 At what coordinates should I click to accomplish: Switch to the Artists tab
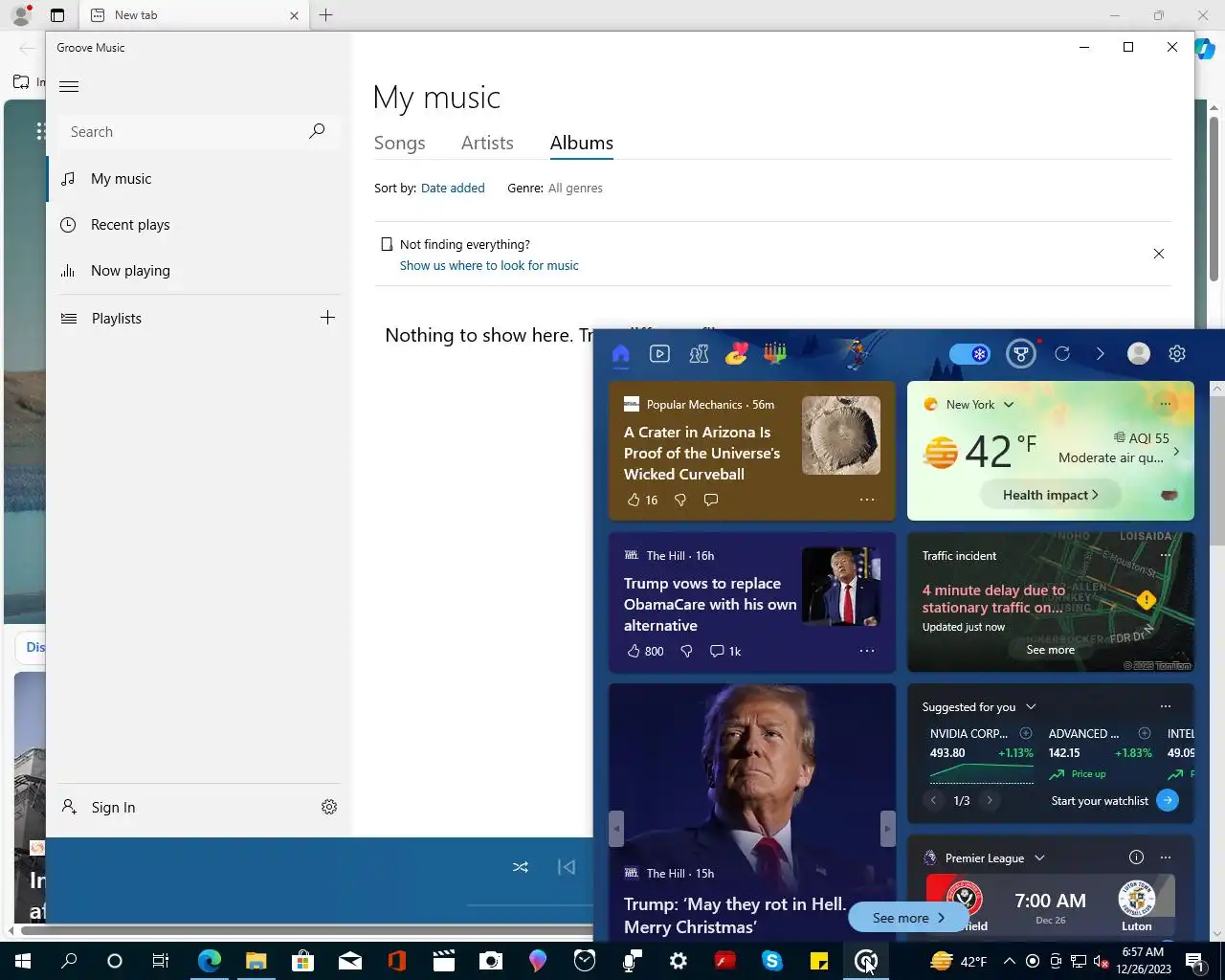[x=487, y=143]
